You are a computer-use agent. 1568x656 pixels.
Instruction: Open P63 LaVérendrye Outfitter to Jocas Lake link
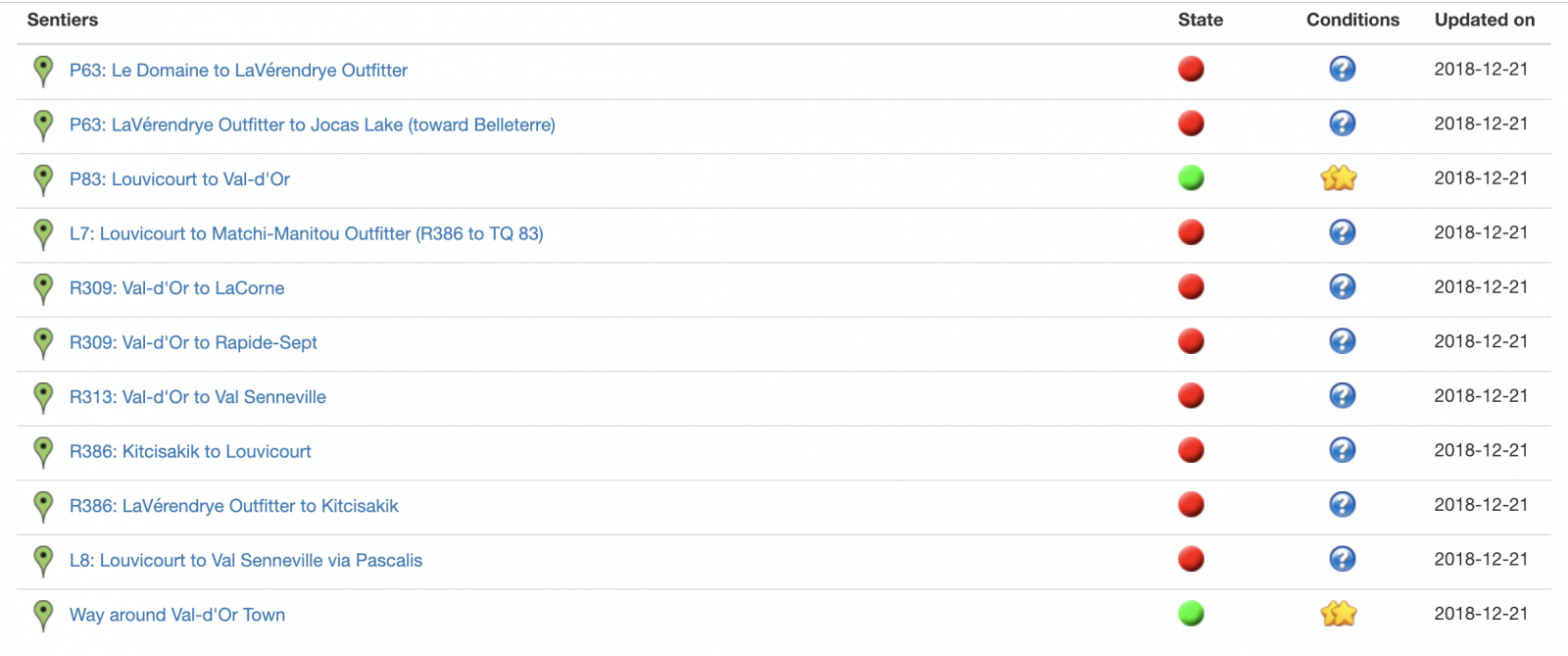click(313, 125)
